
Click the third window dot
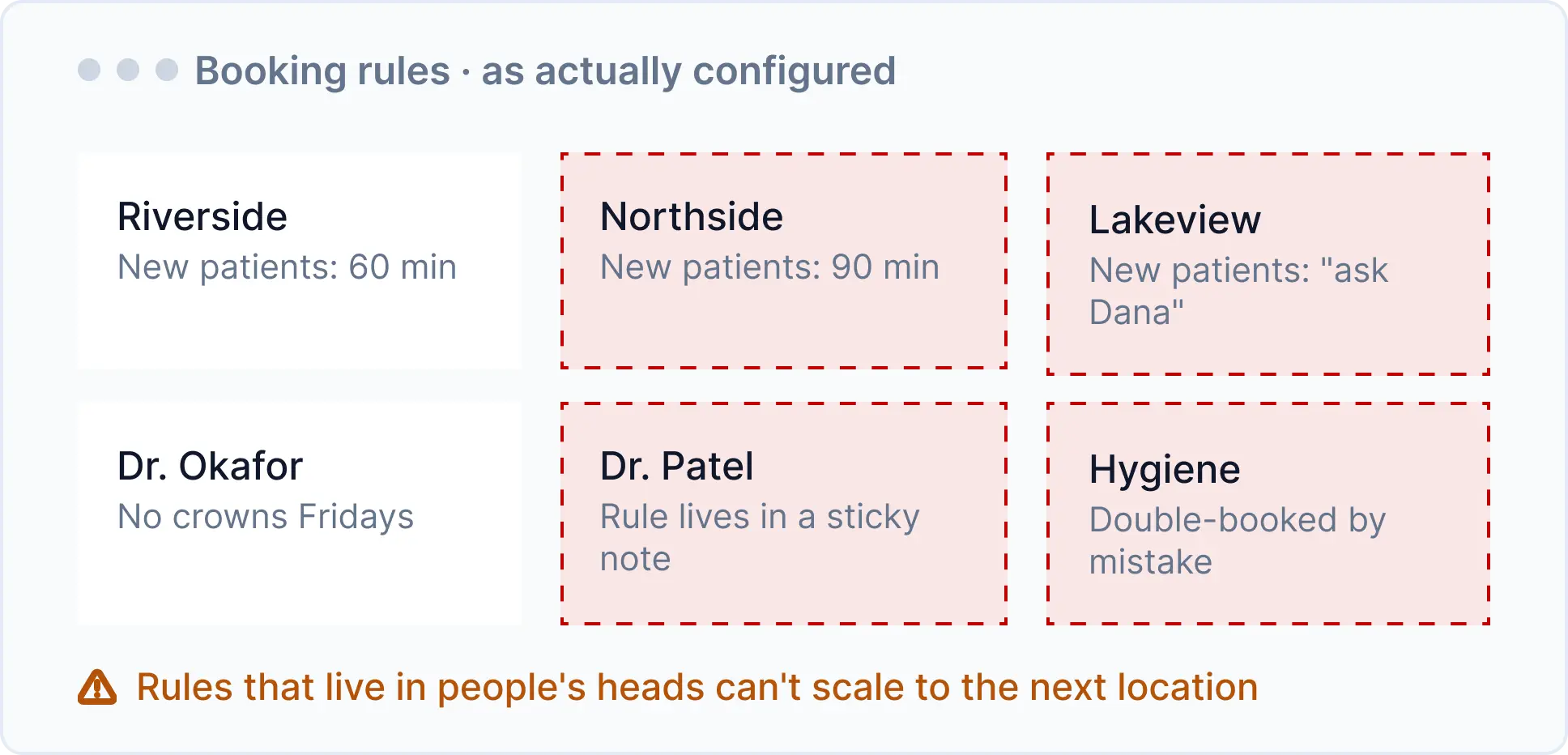click(167, 70)
